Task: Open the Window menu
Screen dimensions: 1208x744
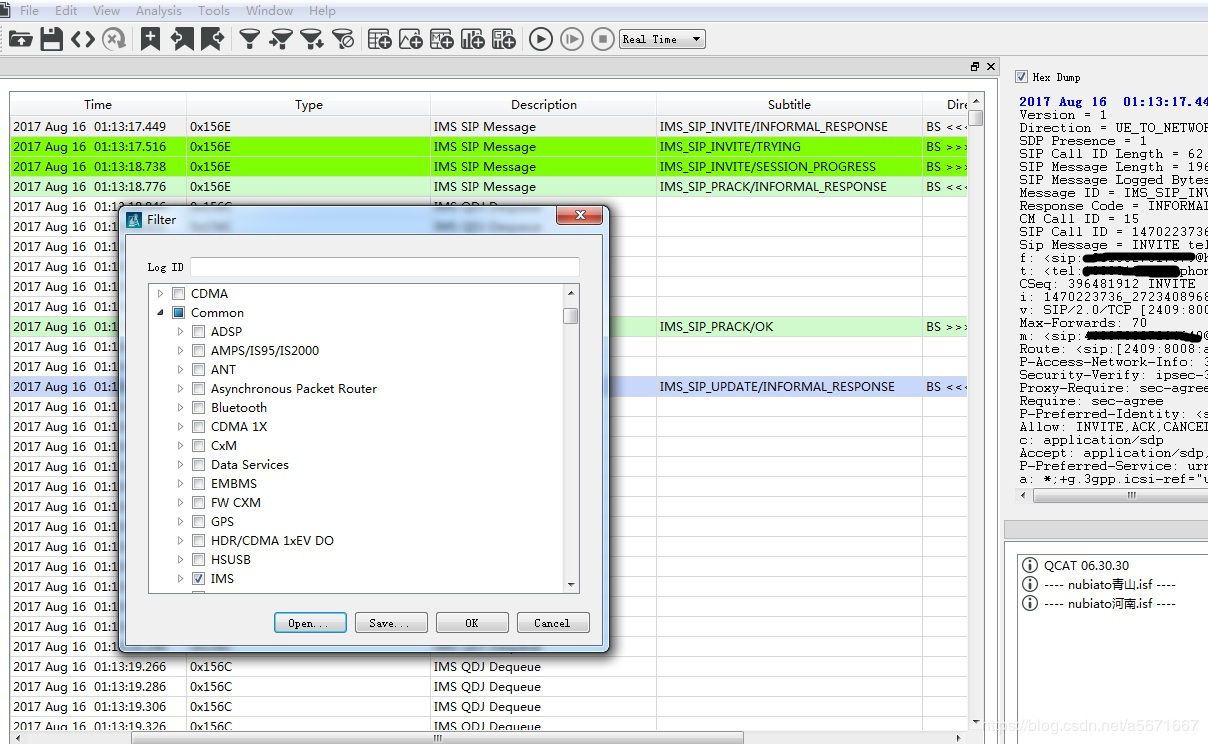Action: (x=269, y=11)
